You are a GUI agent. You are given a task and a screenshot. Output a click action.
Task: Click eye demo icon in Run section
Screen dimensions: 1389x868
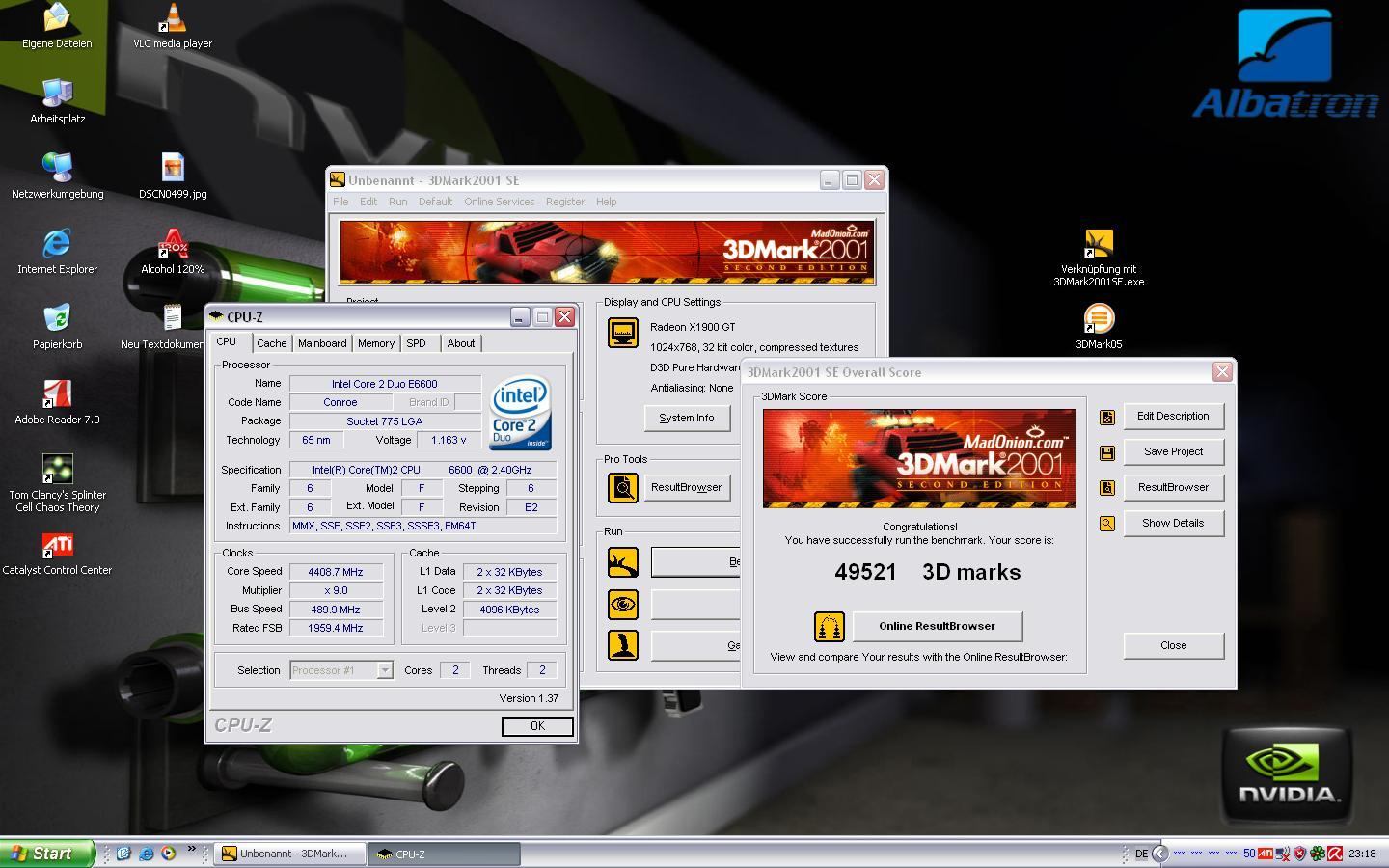(x=623, y=605)
